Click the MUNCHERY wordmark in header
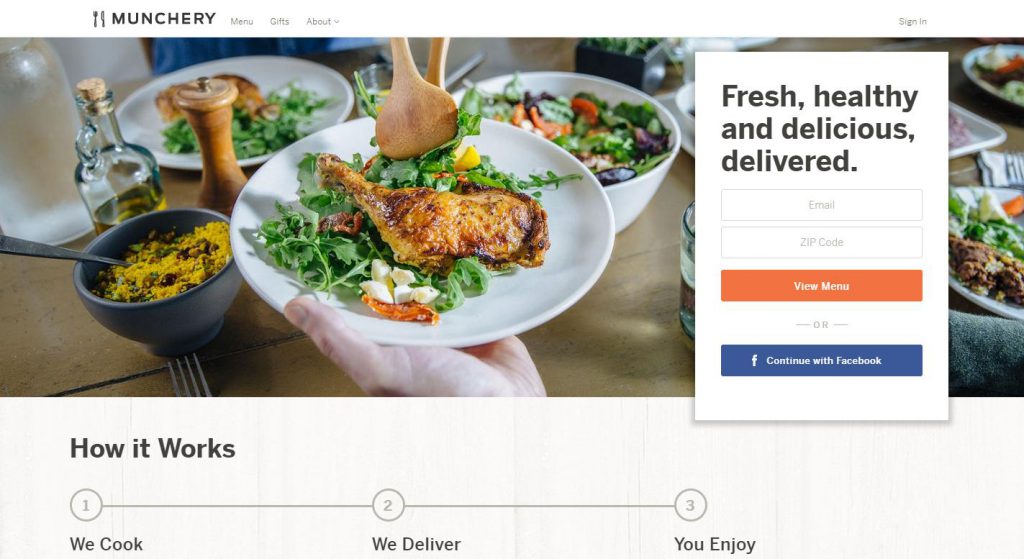Screen dimensions: 1024x559 pyautogui.click(x=163, y=19)
